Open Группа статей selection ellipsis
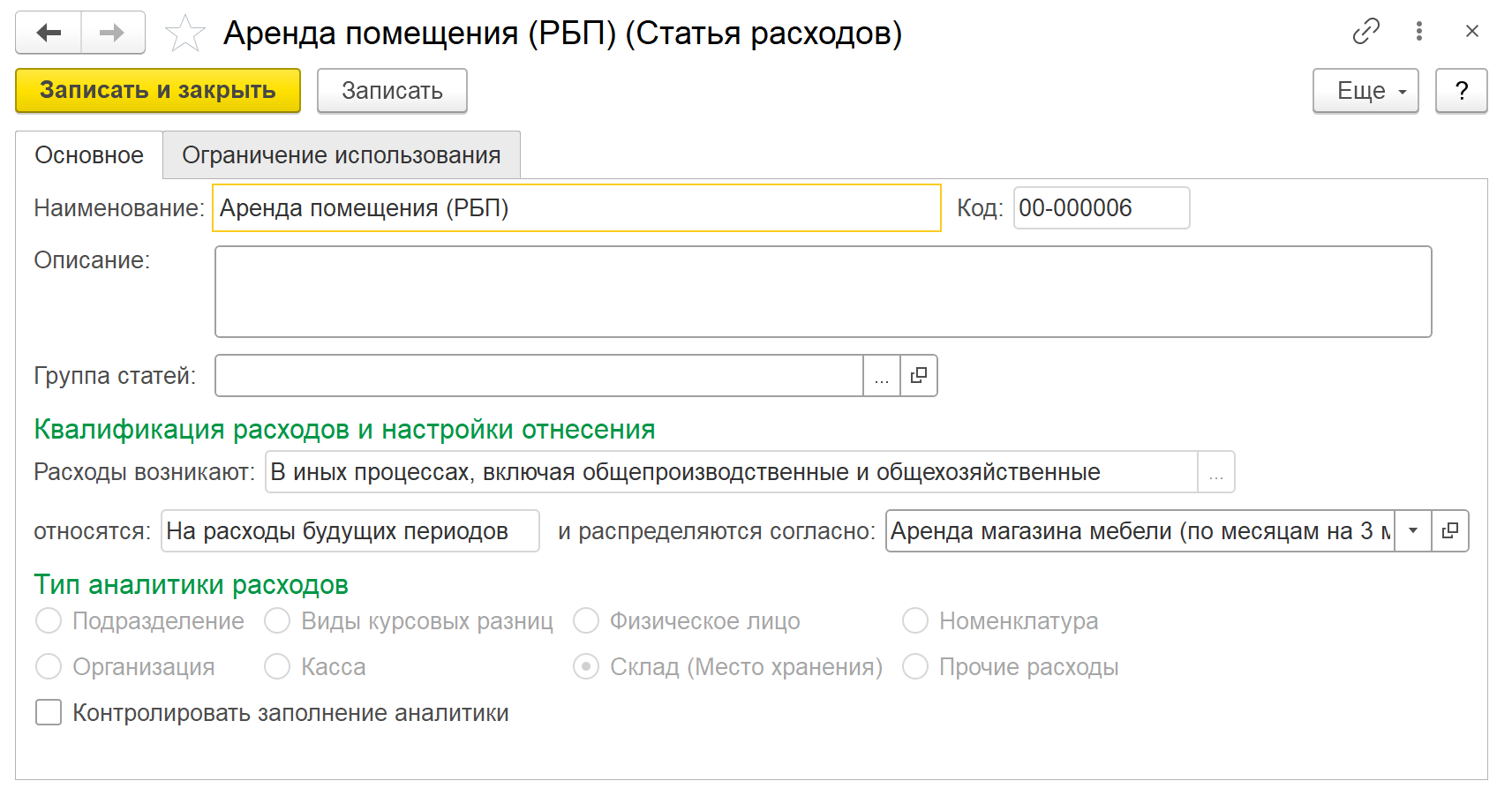 (881, 376)
